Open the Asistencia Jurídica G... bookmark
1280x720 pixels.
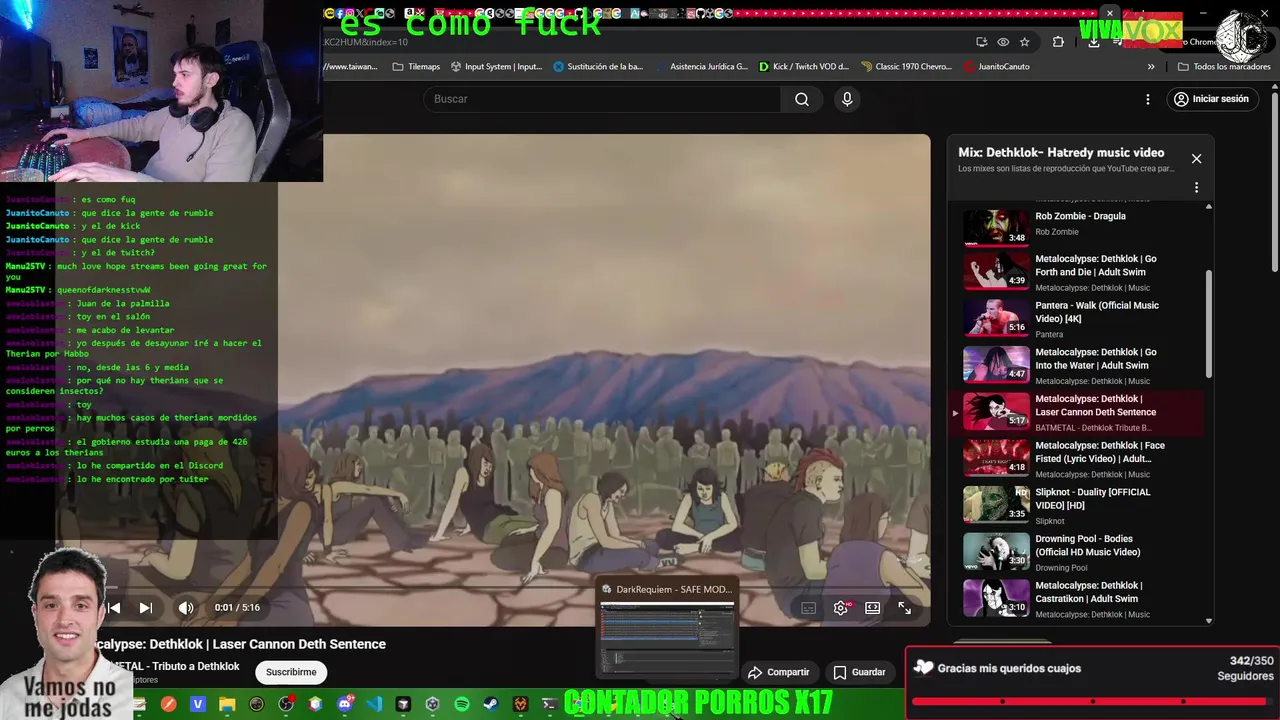[x=701, y=67]
